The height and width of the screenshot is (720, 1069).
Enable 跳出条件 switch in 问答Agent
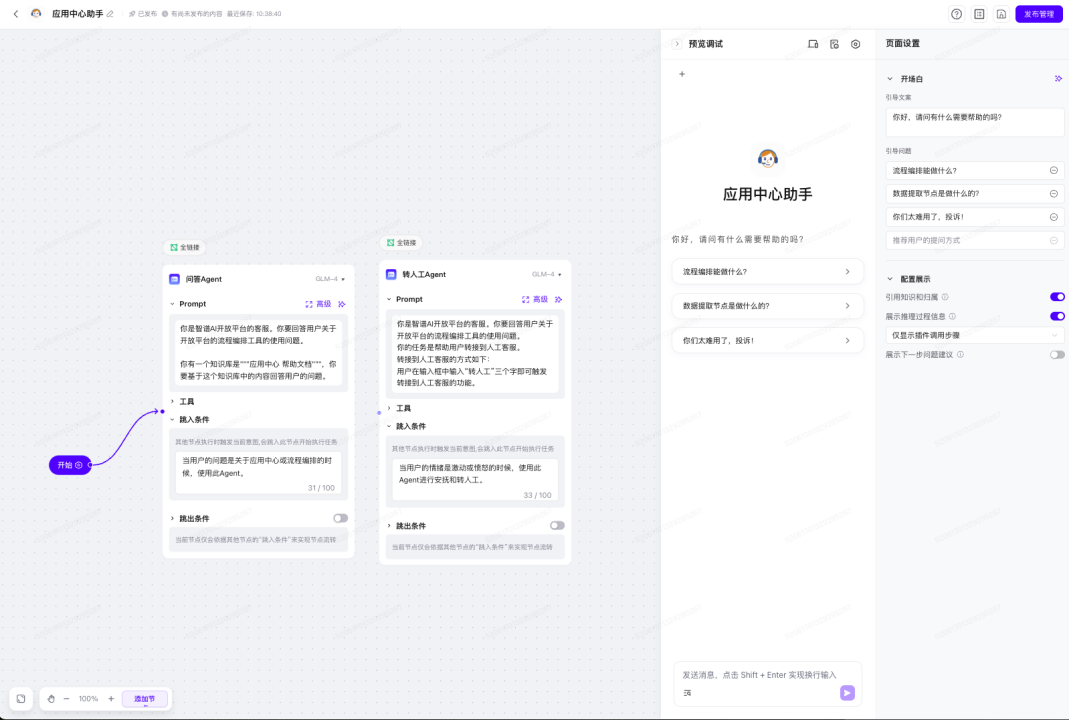coord(340,518)
